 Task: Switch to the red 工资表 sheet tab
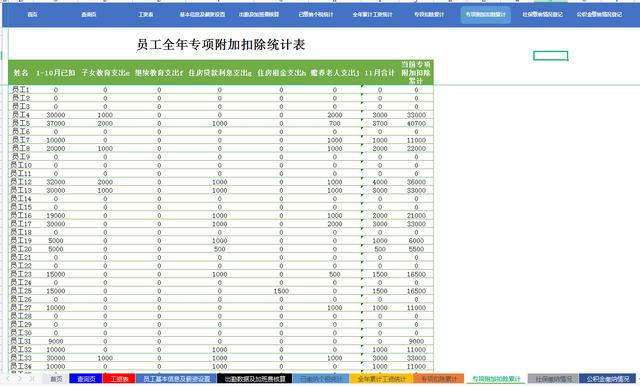(119, 379)
